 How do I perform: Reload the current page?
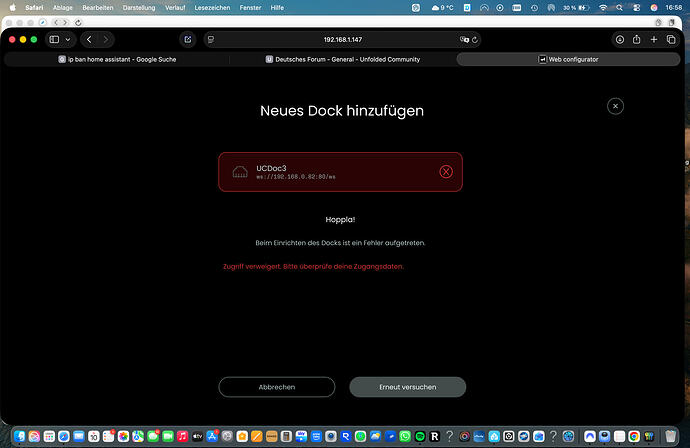474,39
